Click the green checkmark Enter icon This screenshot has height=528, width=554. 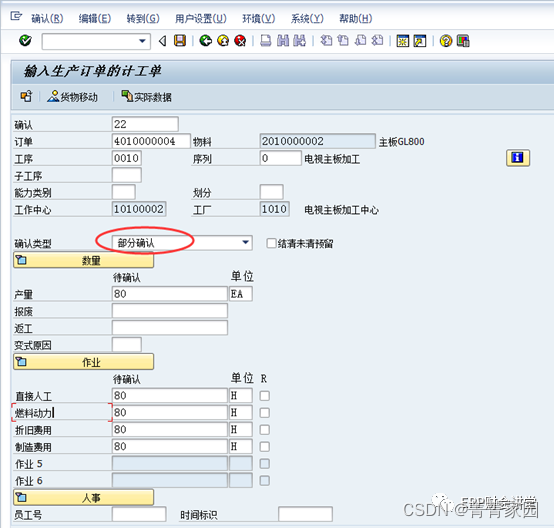point(25,41)
